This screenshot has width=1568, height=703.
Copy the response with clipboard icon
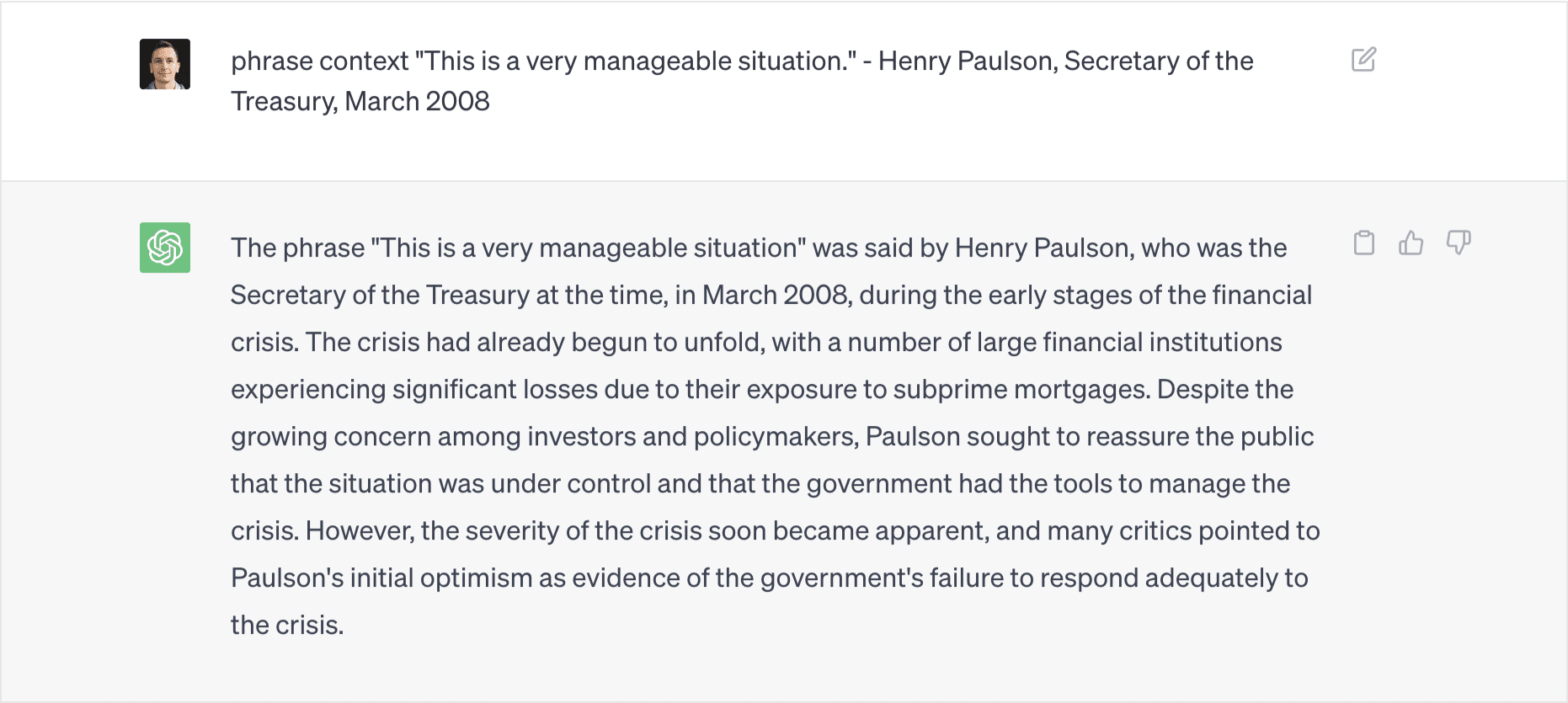(x=1364, y=242)
